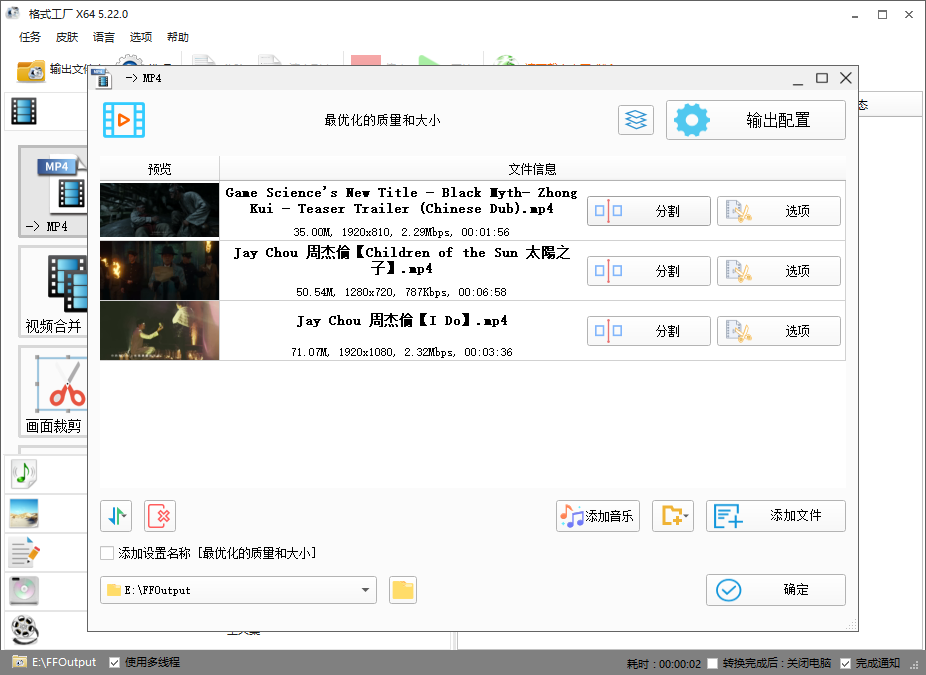Image resolution: width=926 pixels, height=675 pixels.
Task: Select 视频合并 video merge tool
Action: tap(53, 292)
